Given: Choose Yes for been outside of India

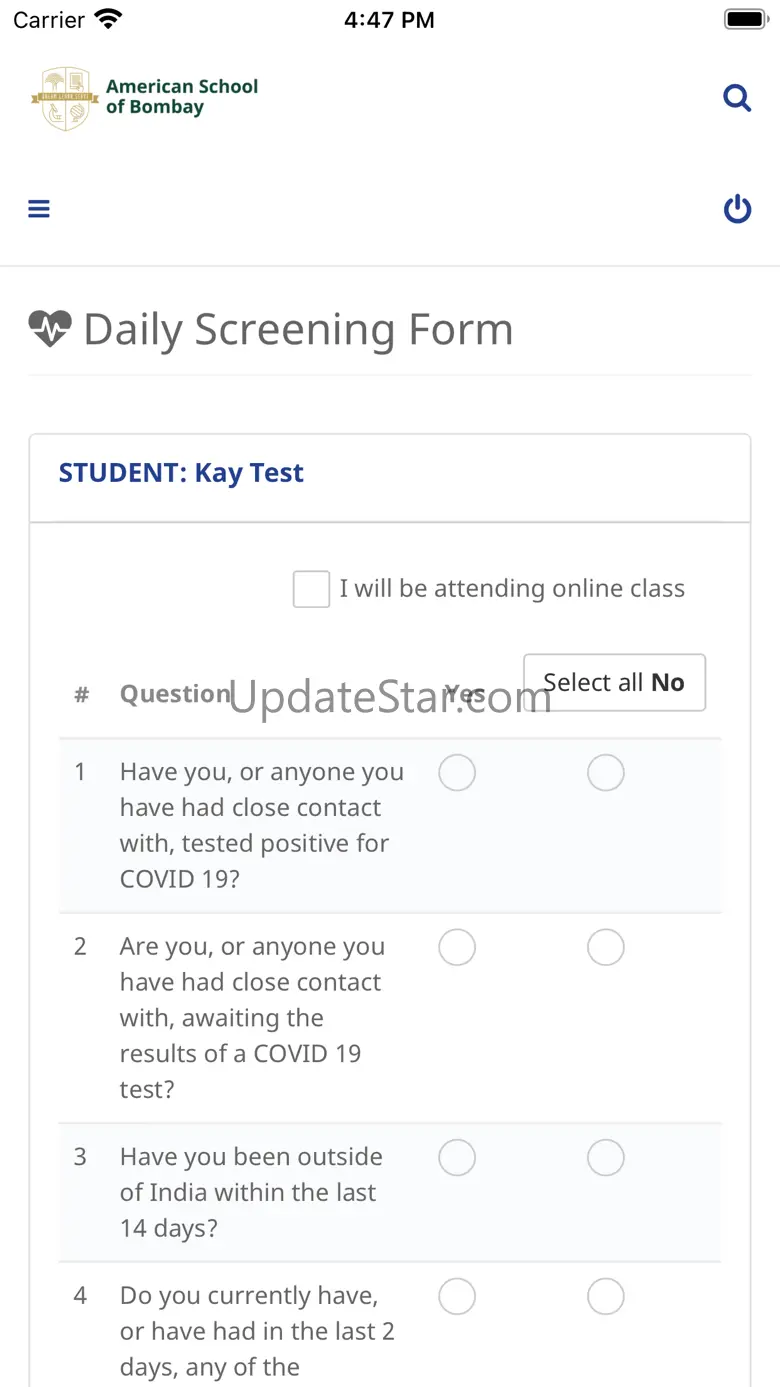Looking at the screenshot, I should click(x=457, y=1157).
